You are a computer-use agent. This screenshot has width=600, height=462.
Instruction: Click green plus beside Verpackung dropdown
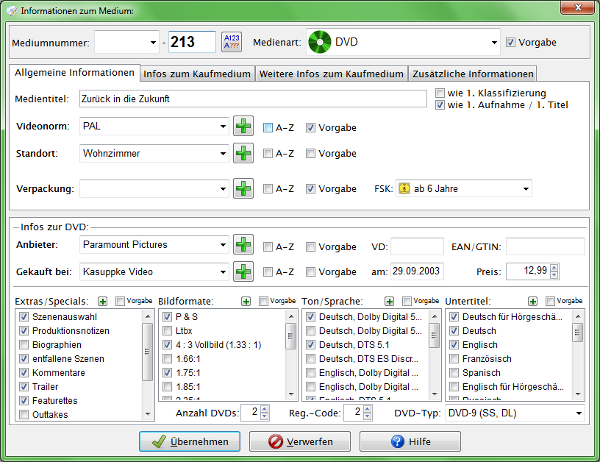pos(243,189)
